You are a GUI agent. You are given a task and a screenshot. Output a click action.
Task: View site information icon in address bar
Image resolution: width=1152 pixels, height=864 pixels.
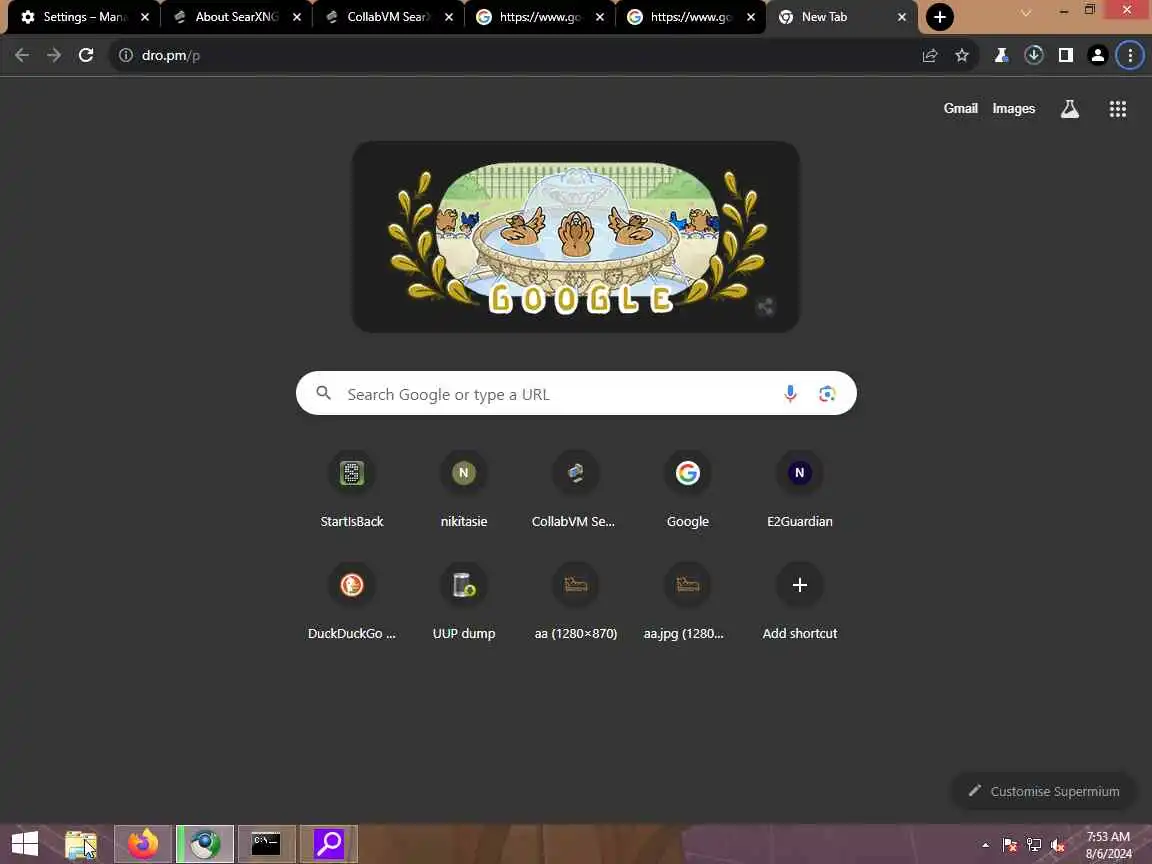coord(126,55)
